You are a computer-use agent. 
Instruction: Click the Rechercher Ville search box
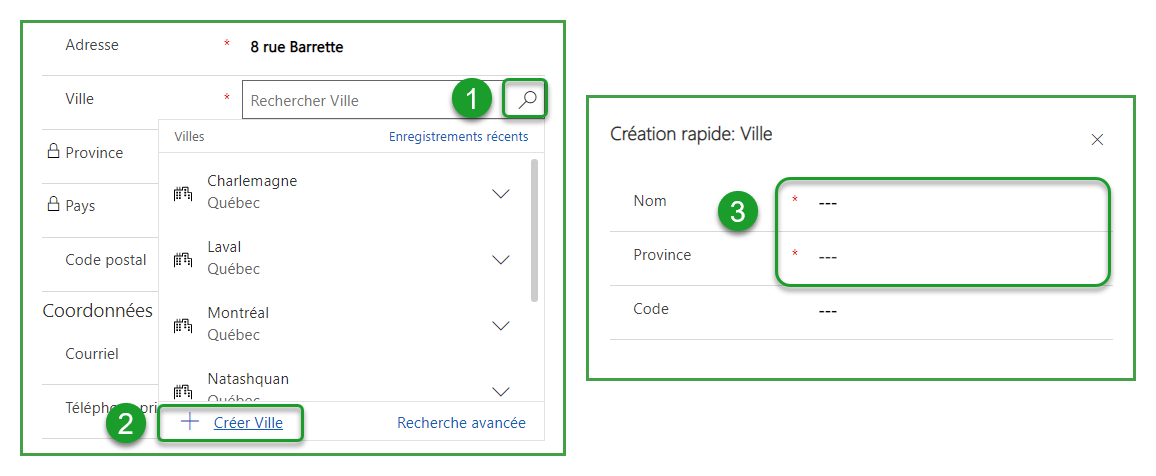(345, 100)
